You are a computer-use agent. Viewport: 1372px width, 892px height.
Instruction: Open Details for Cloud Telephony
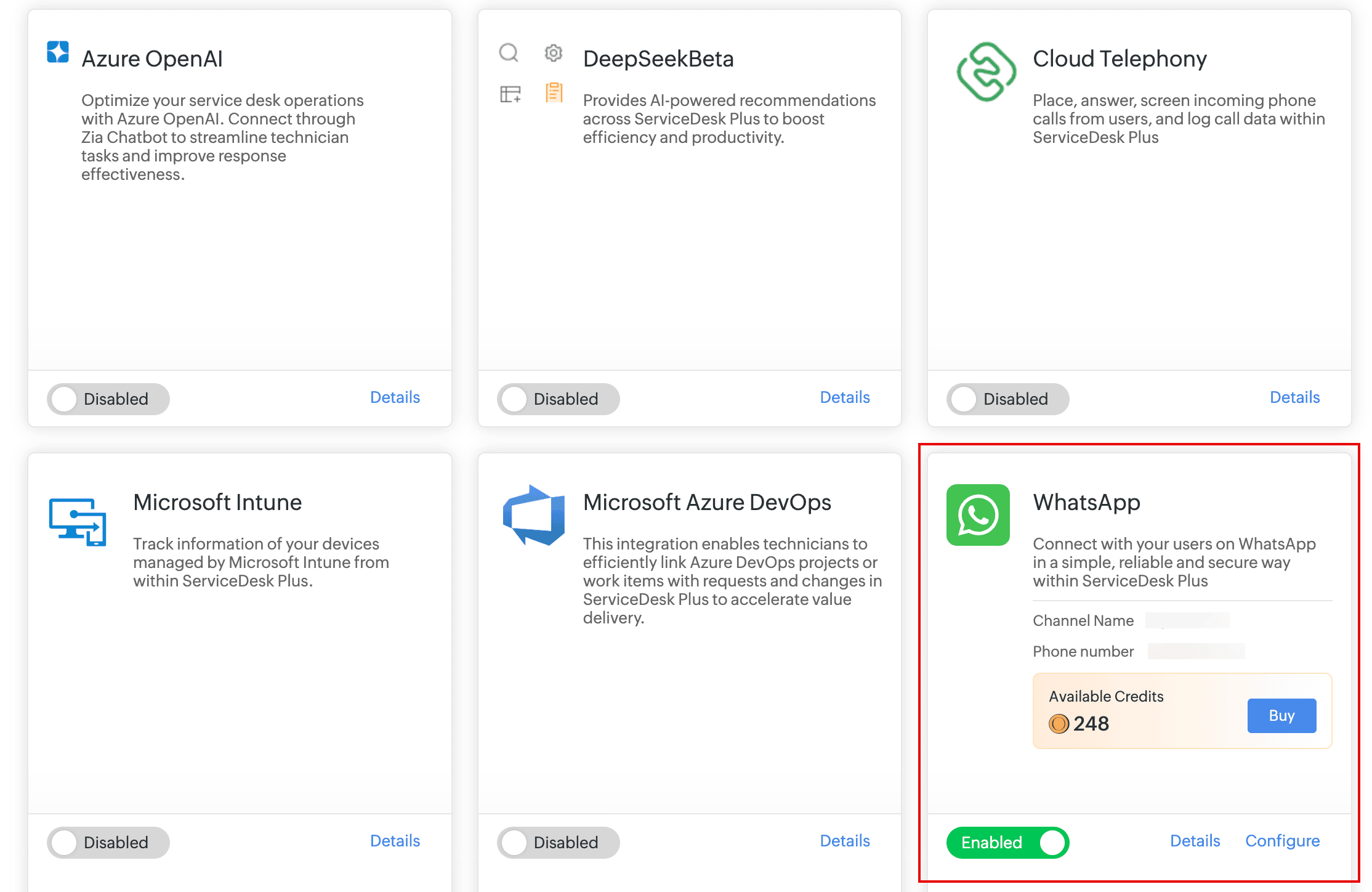pos(1294,397)
